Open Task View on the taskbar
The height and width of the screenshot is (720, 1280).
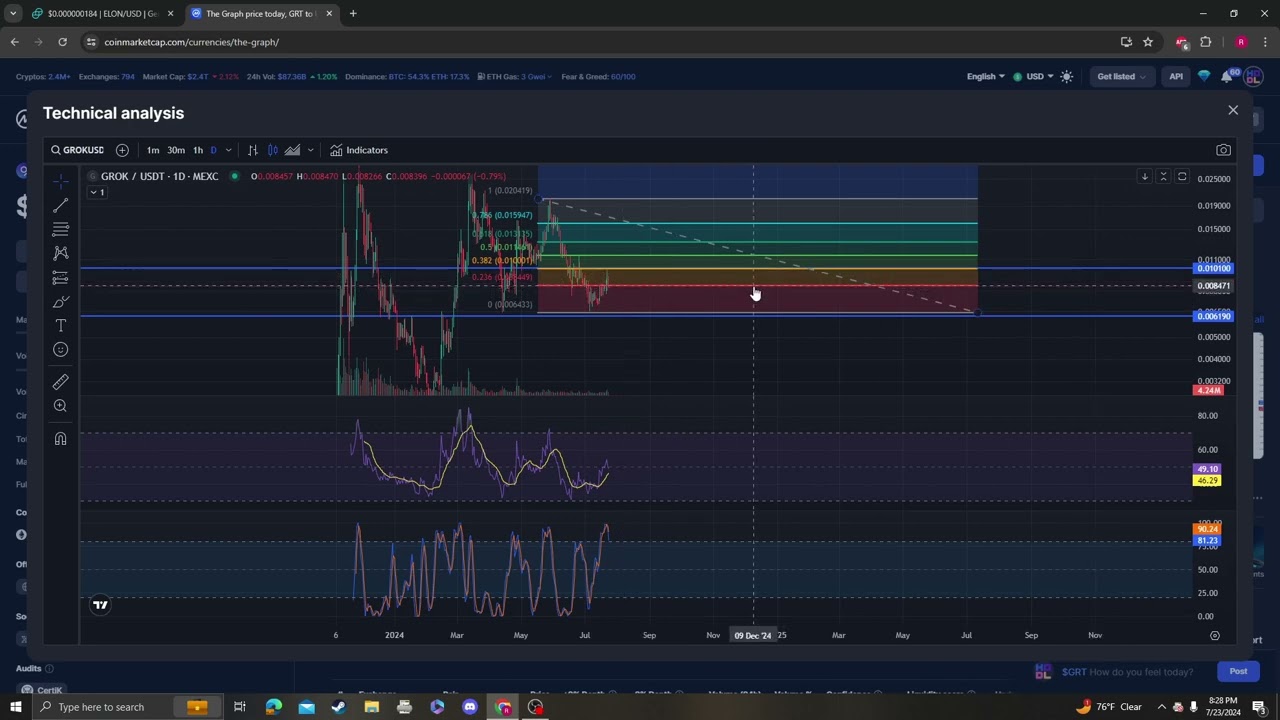point(240,707)
